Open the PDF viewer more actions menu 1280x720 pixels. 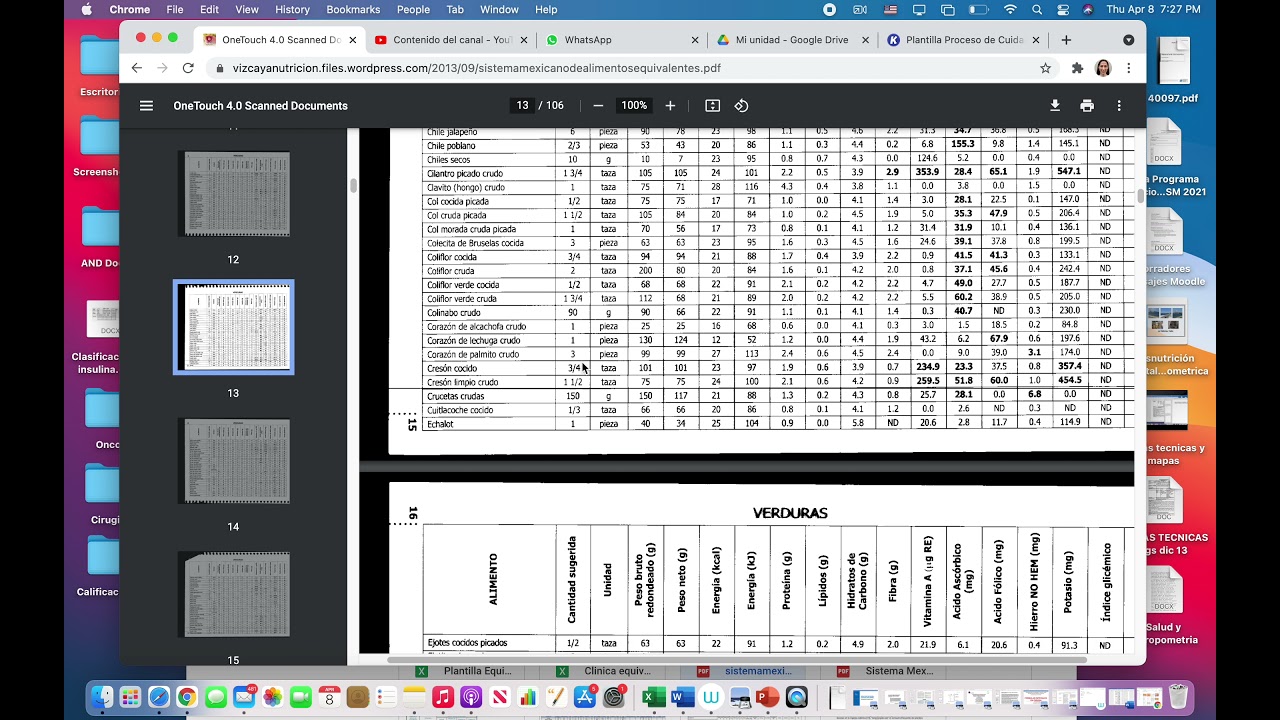coord(1119,105)
